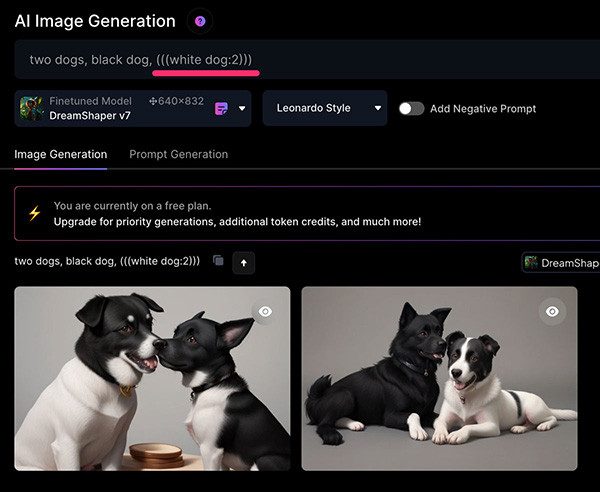Copy the prompt with the duplicate icon
Screen dimensions: 600x492
218,261
